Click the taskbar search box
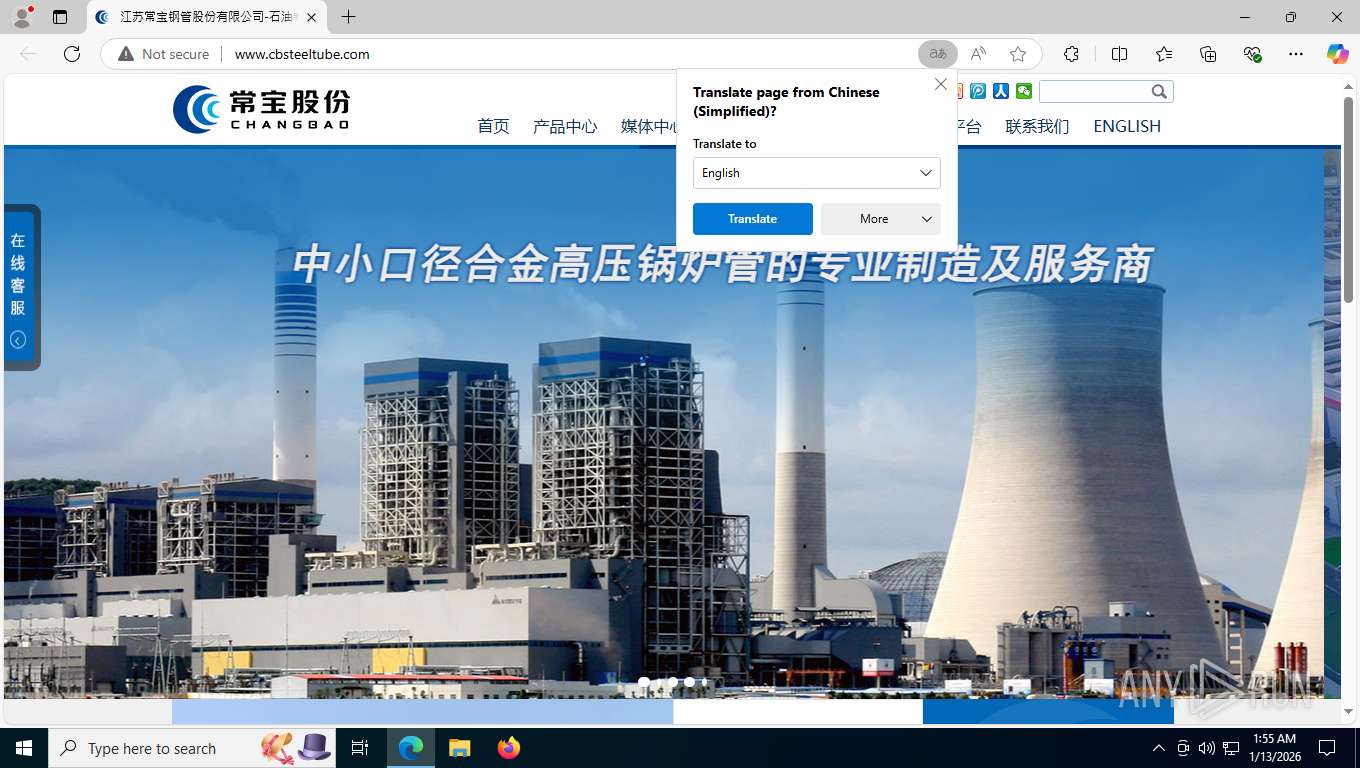 pos(190,748)
